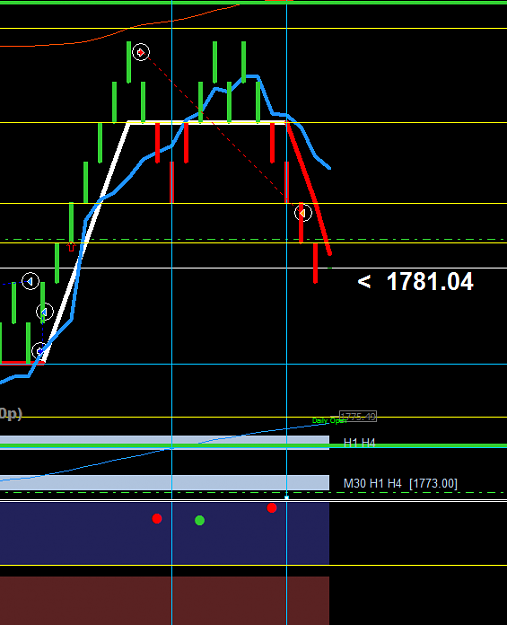Select the Daily Open label
The width and height of the screenshot is (507, 625).
329,421
